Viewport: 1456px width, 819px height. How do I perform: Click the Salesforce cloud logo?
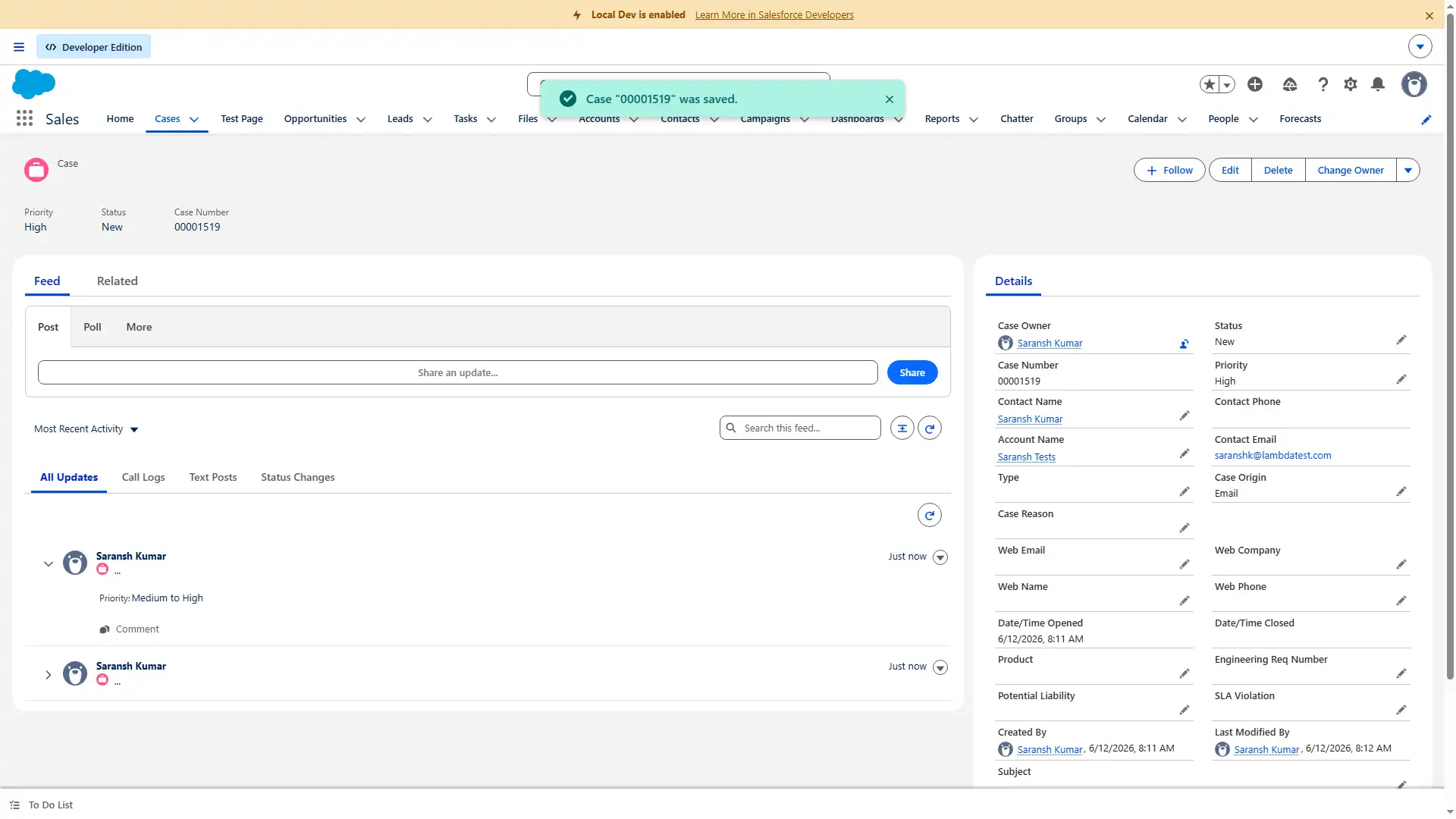point(34,83)
